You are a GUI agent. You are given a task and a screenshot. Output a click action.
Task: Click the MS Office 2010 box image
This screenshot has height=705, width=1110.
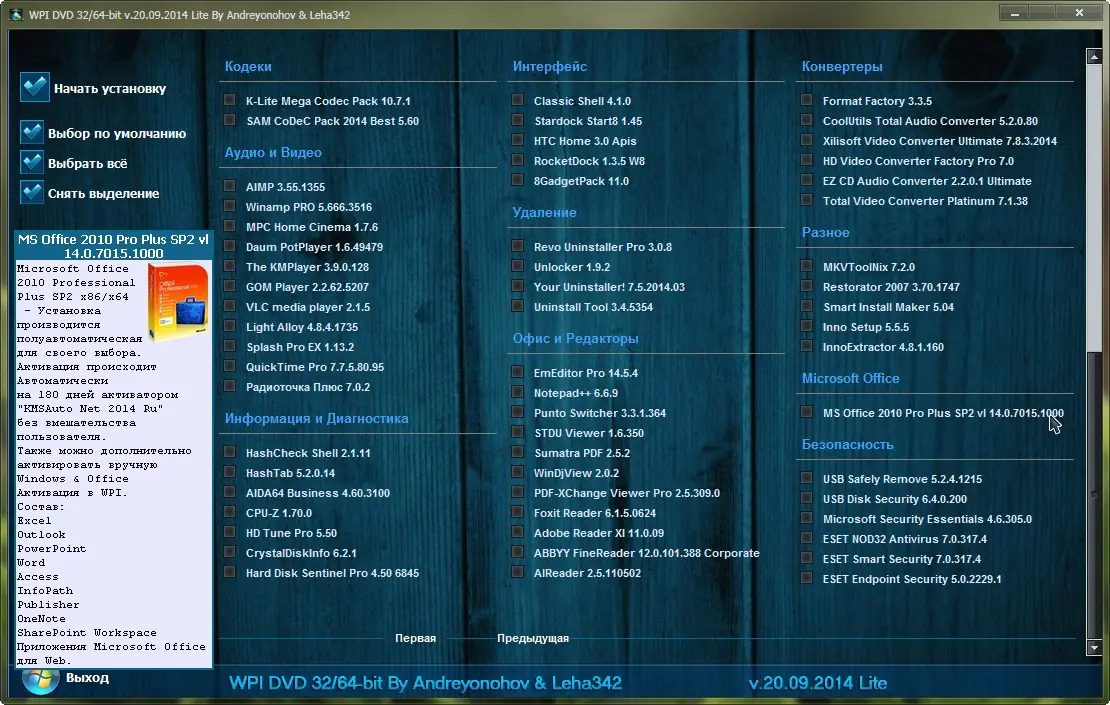[x=178, y=302]
